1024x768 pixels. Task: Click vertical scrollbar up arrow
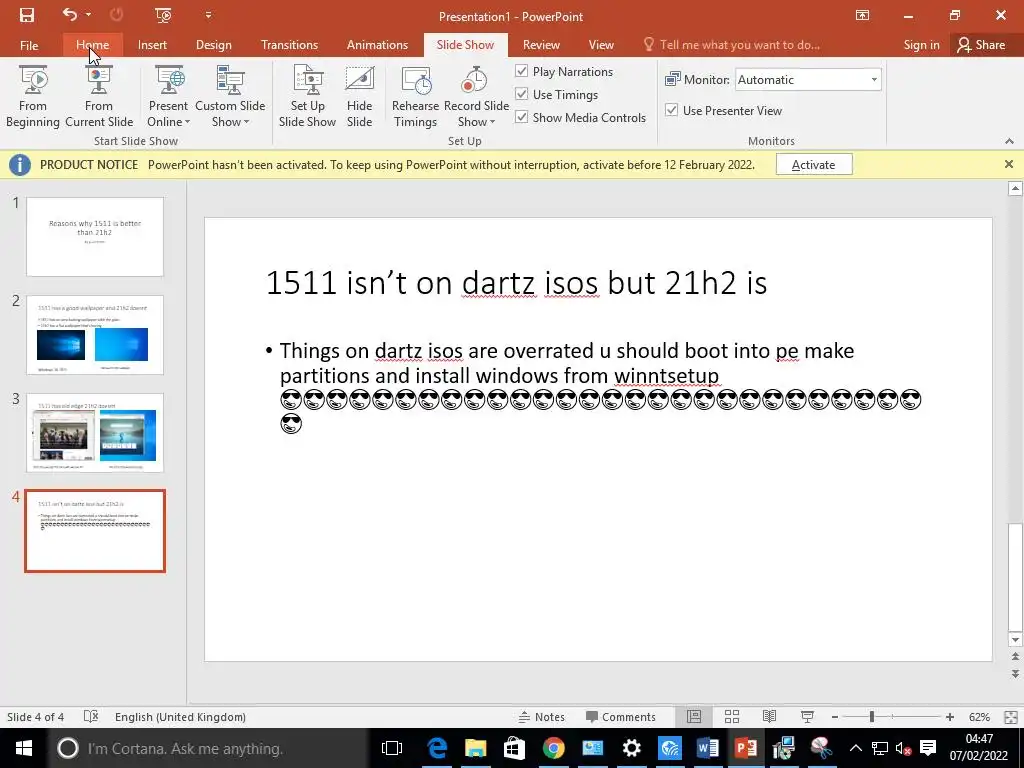1015,189
